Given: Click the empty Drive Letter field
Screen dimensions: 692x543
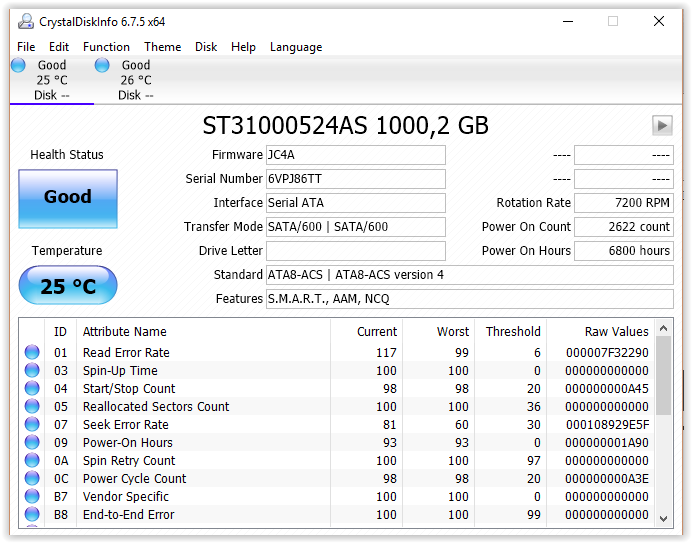Looking at the screenshot, I should (x=356, y=251).
